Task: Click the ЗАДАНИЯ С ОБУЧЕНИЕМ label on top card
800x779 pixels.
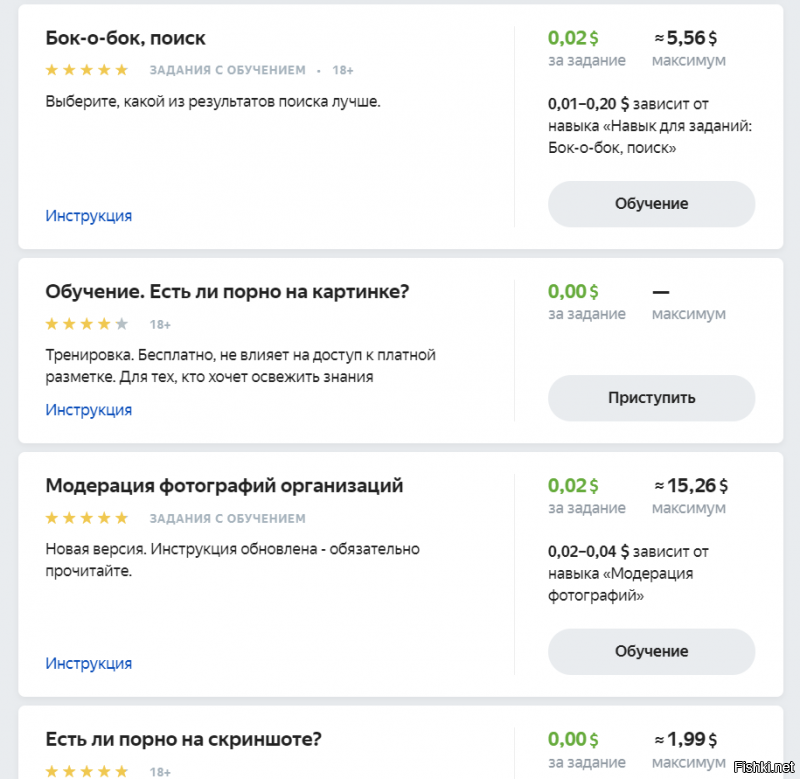Action: [228, 70]
